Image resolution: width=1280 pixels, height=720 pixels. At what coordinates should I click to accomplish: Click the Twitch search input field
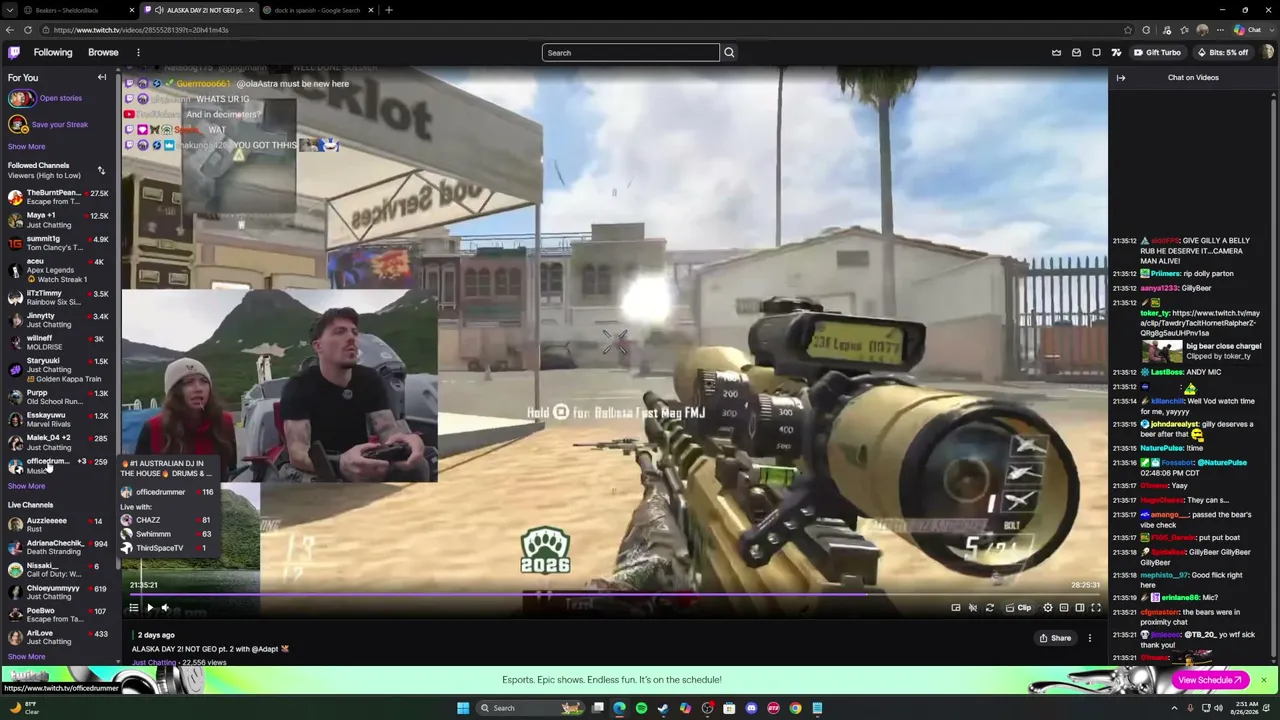tap(631, 53)
